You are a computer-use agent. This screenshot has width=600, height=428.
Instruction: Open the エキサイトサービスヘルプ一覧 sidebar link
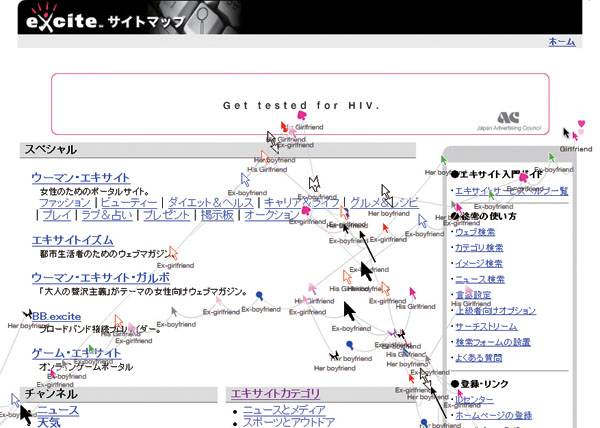pos(512,190)
